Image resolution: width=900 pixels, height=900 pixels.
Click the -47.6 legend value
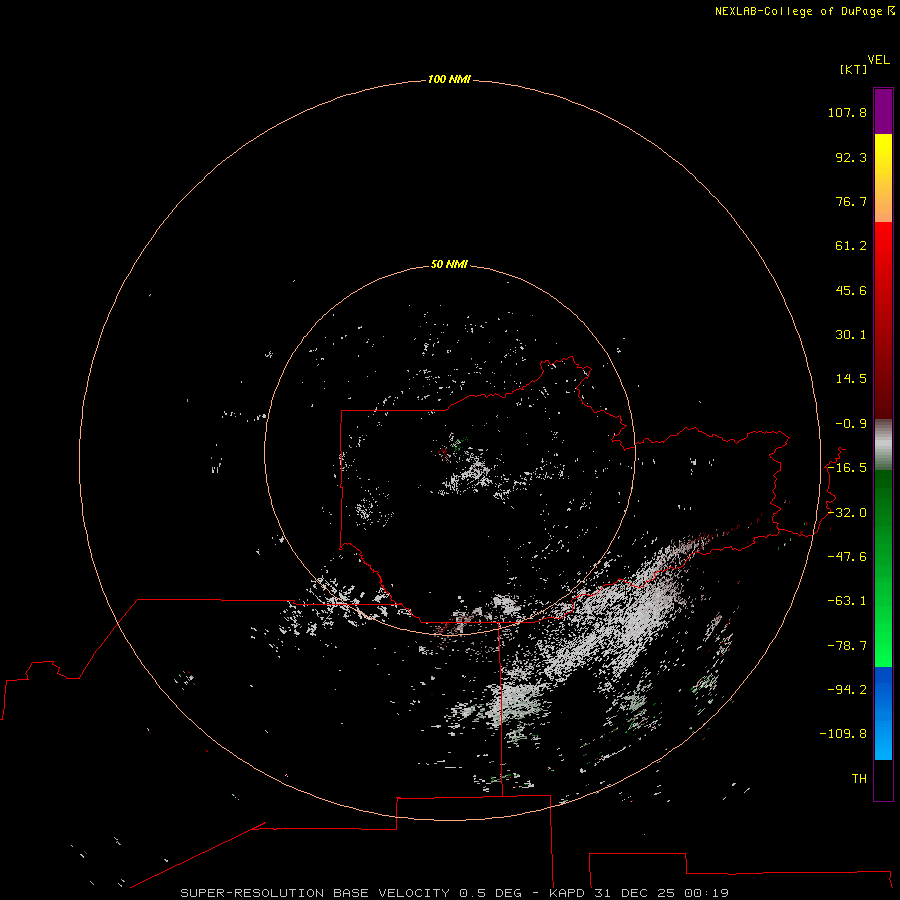tap(847, 557)
